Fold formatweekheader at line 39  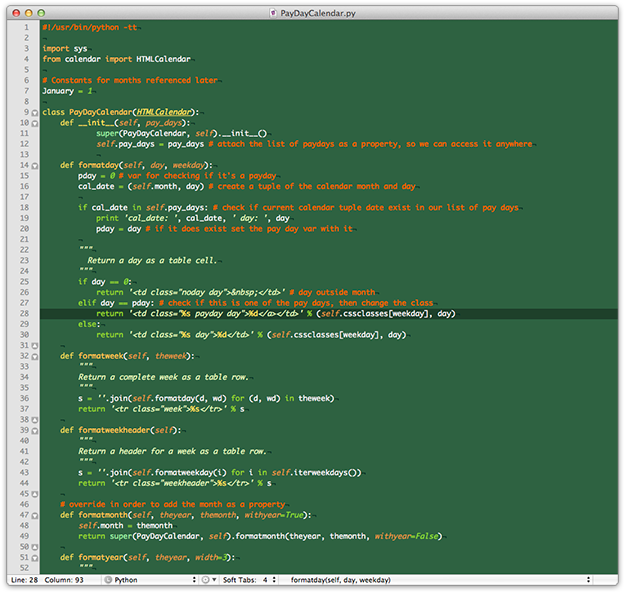point(35,431)
